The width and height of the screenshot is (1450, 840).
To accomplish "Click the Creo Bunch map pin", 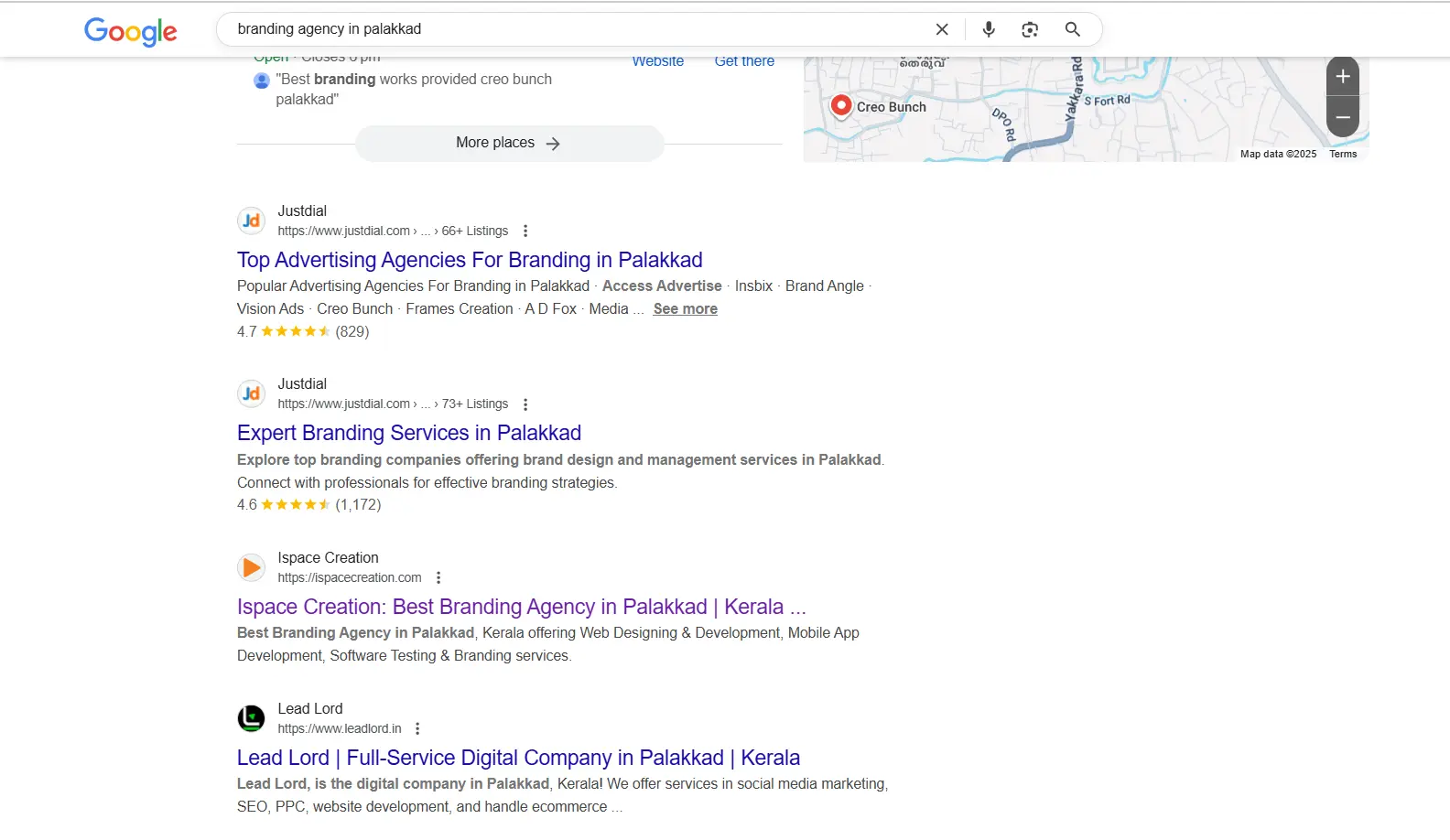I will pos(840,105).
